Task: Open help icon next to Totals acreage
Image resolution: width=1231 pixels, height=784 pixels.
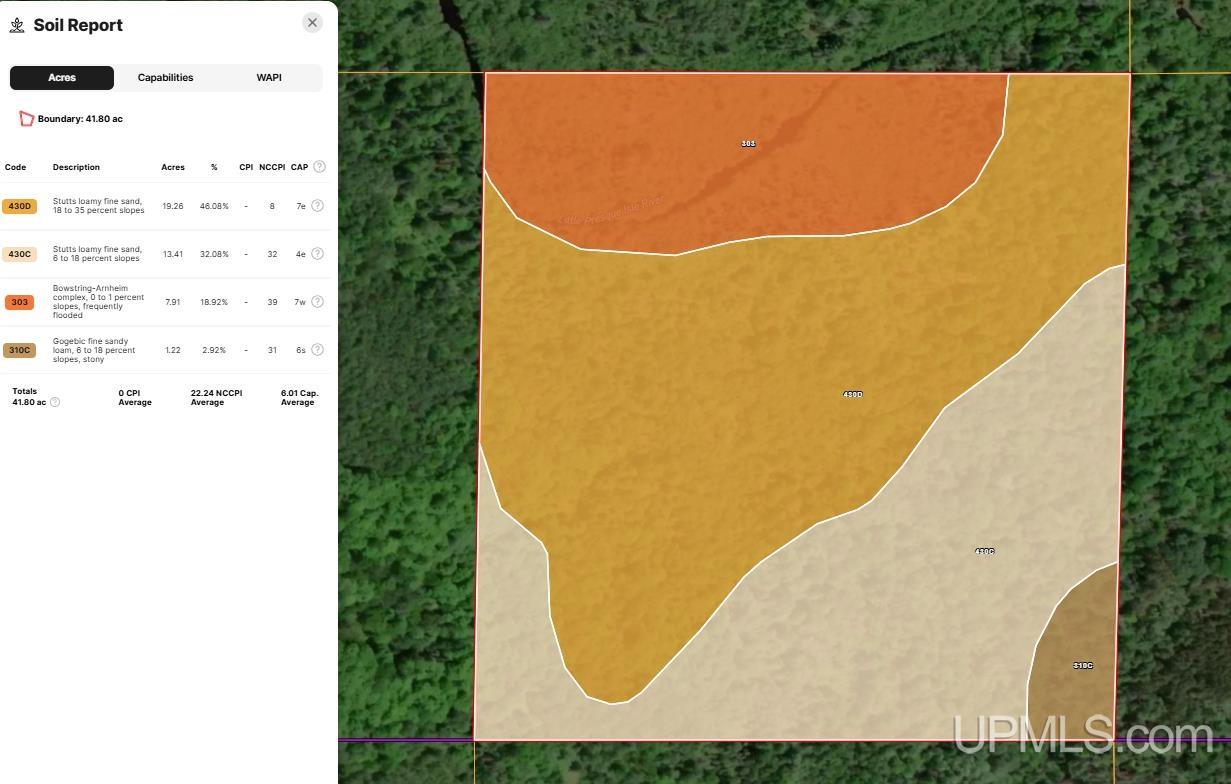Action: pos(55,402)
